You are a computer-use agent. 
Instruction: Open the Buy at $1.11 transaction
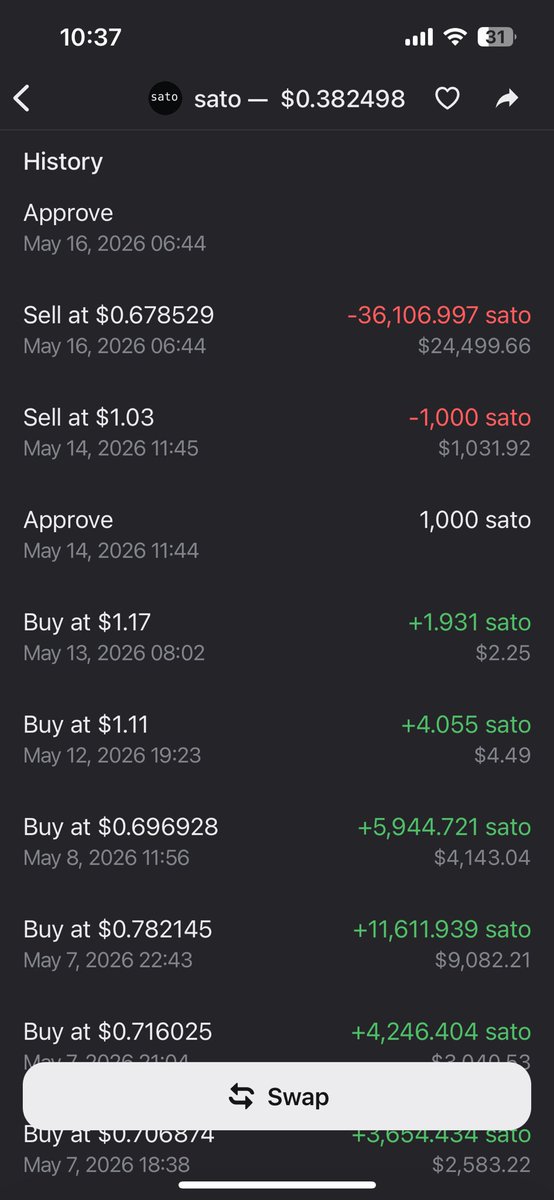coord(277,739)
